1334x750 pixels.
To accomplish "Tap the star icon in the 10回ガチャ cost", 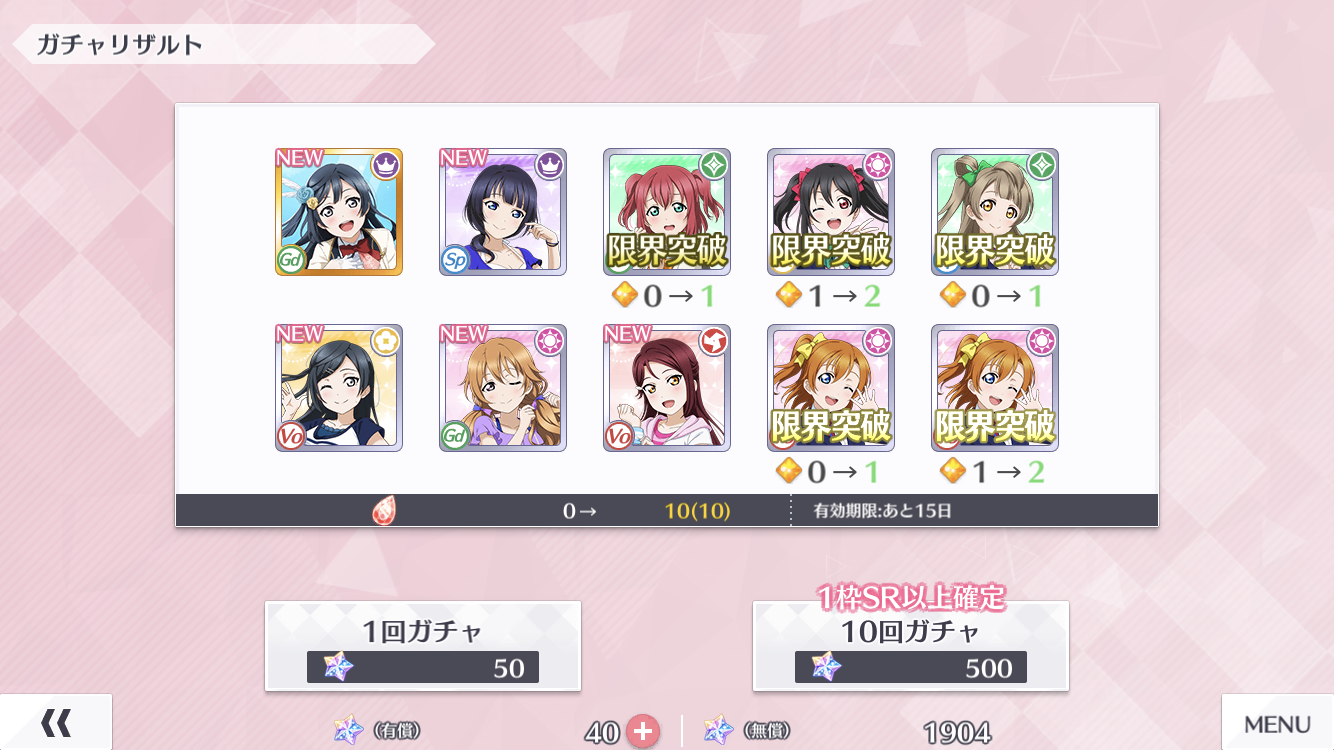I will coord(826,667).
